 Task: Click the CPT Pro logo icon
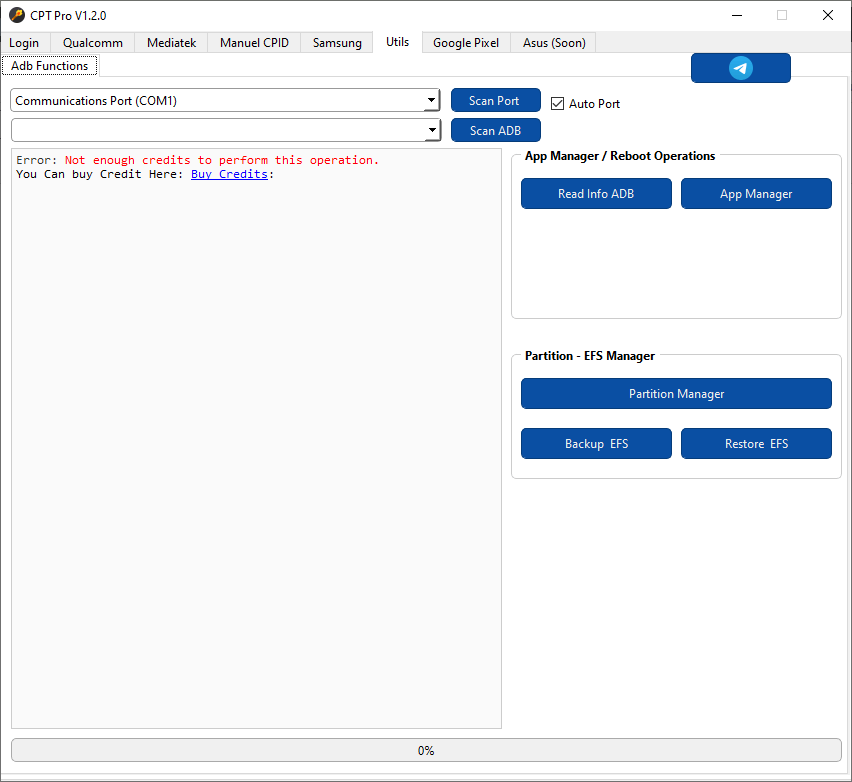[17, 15]
